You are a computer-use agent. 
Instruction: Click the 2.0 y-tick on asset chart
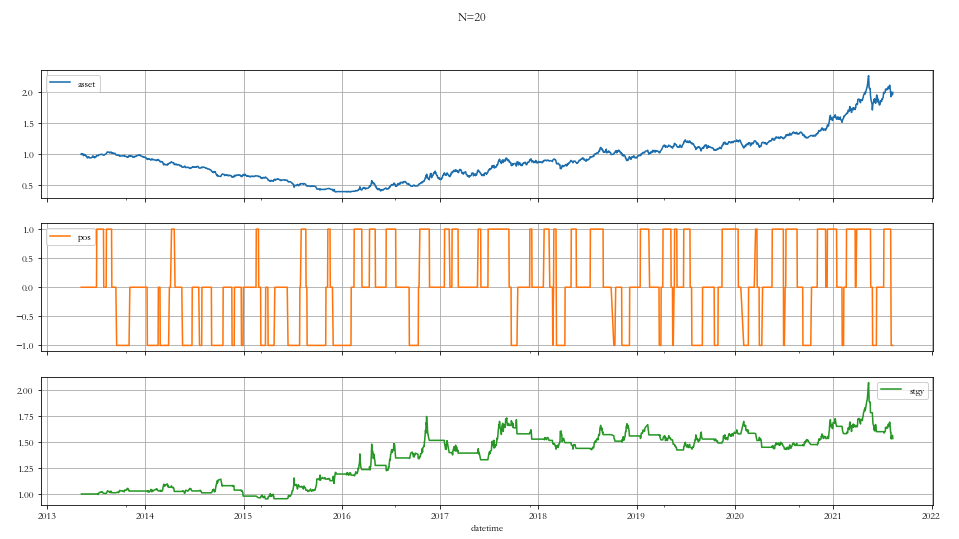point(29,93)
